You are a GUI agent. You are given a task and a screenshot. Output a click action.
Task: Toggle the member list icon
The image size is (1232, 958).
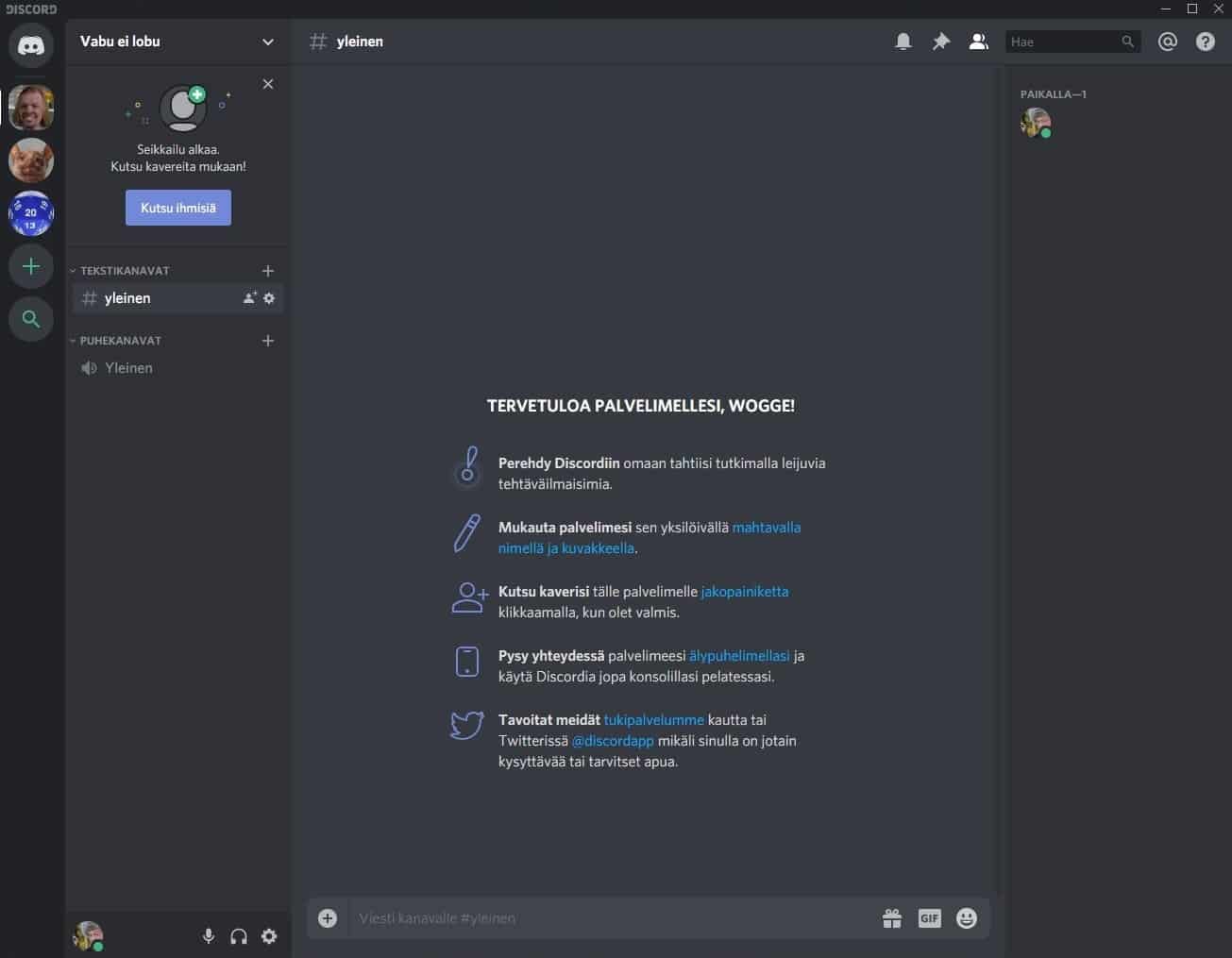[979, 42]
